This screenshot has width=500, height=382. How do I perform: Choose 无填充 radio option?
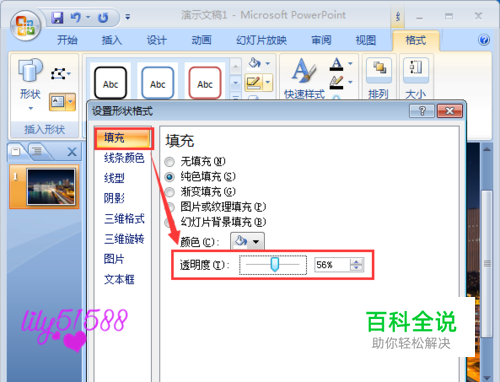[169, 162]
